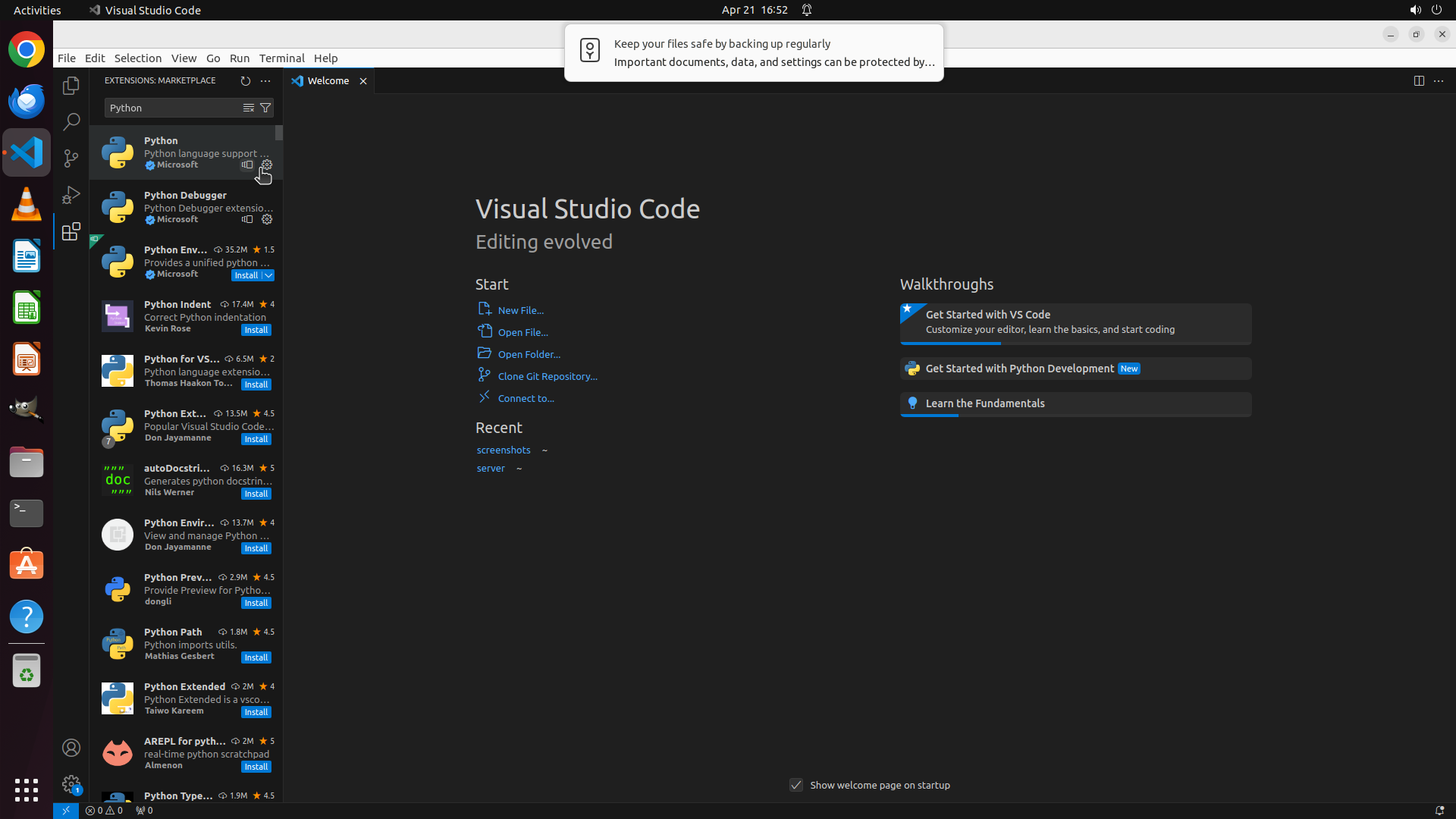Click the Filter Extensions funnel icon
Screen dimensions: 1456x819
pos(265,108)
